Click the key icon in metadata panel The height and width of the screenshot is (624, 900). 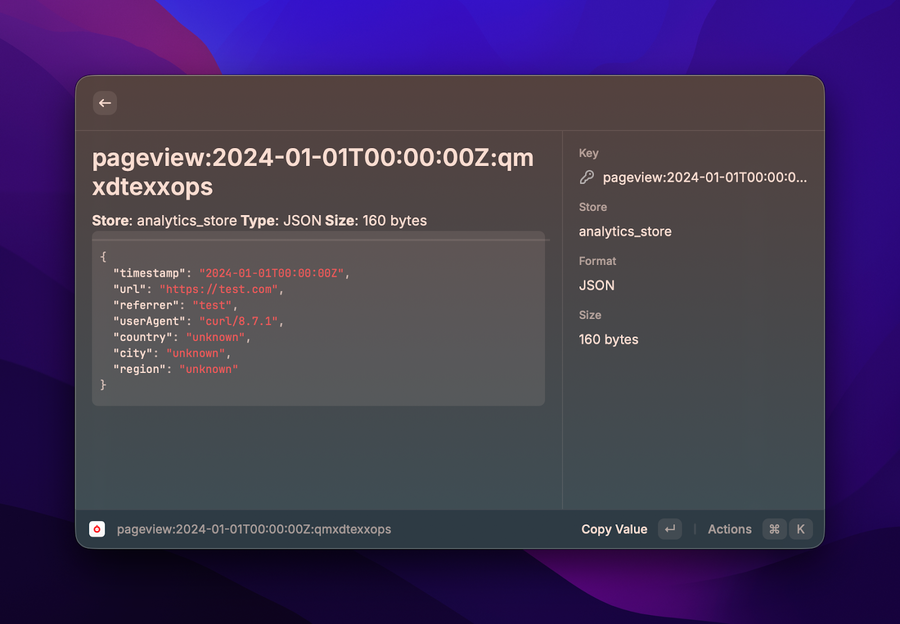pos(587,177)
